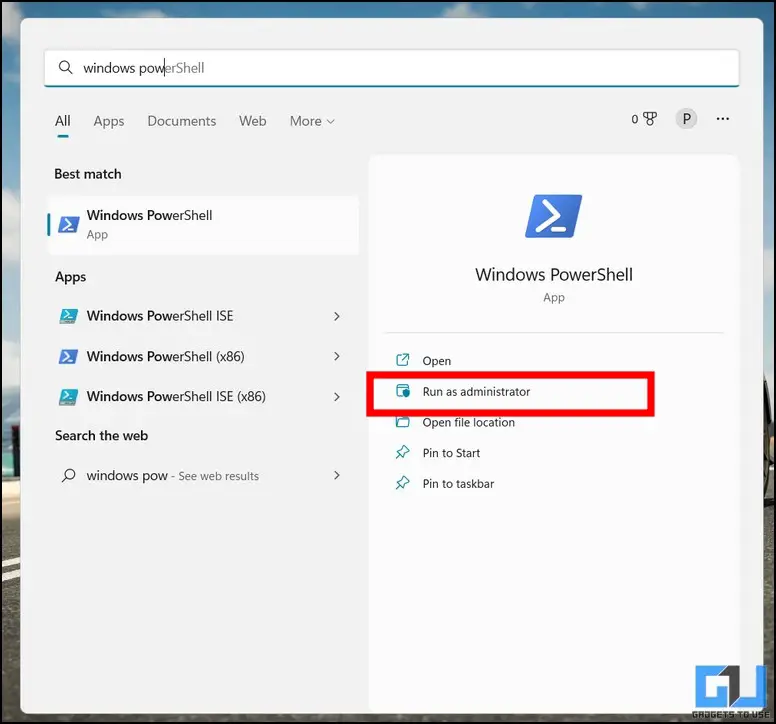Click web search magnifier icon beside windows pow

[x=68, y=476]
